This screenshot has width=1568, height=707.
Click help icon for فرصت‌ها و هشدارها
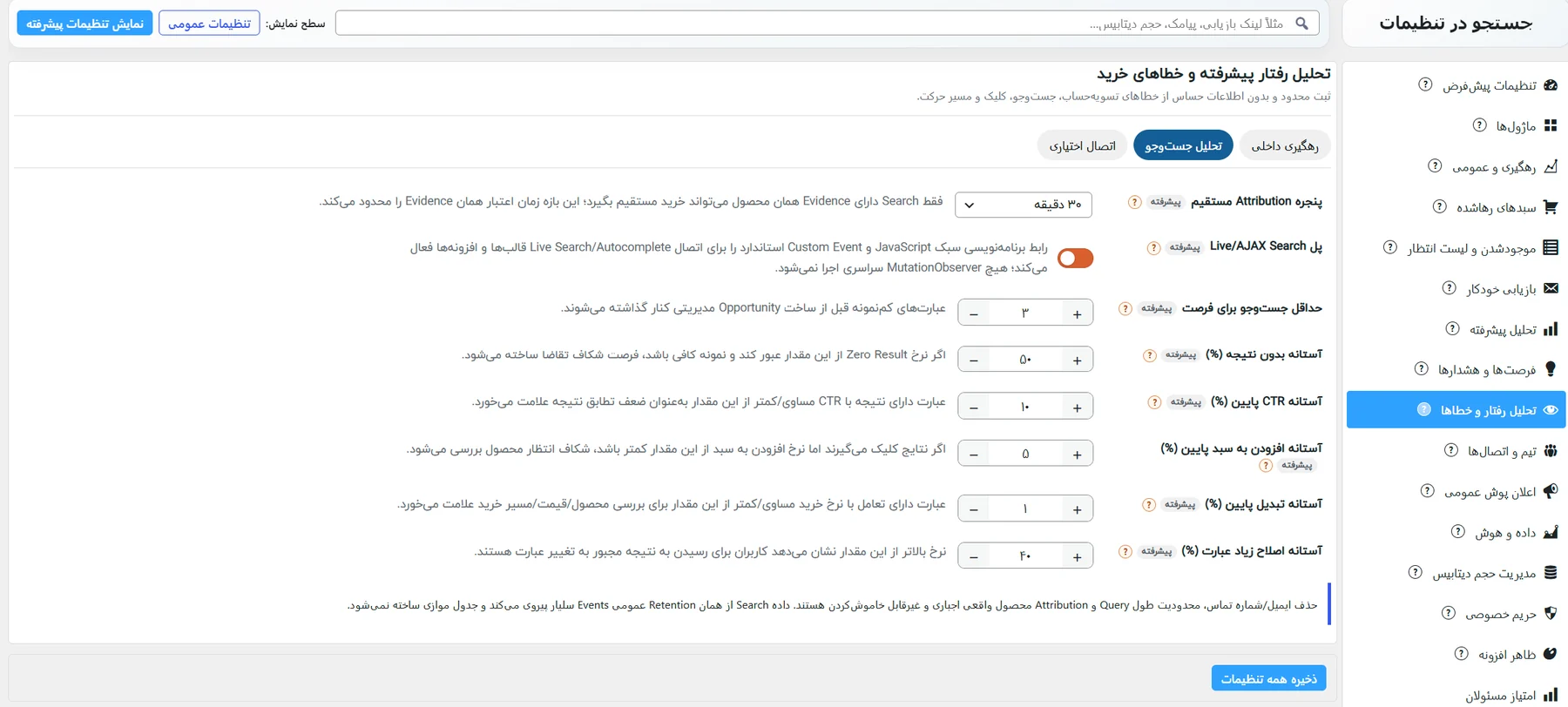point(1421,368)
